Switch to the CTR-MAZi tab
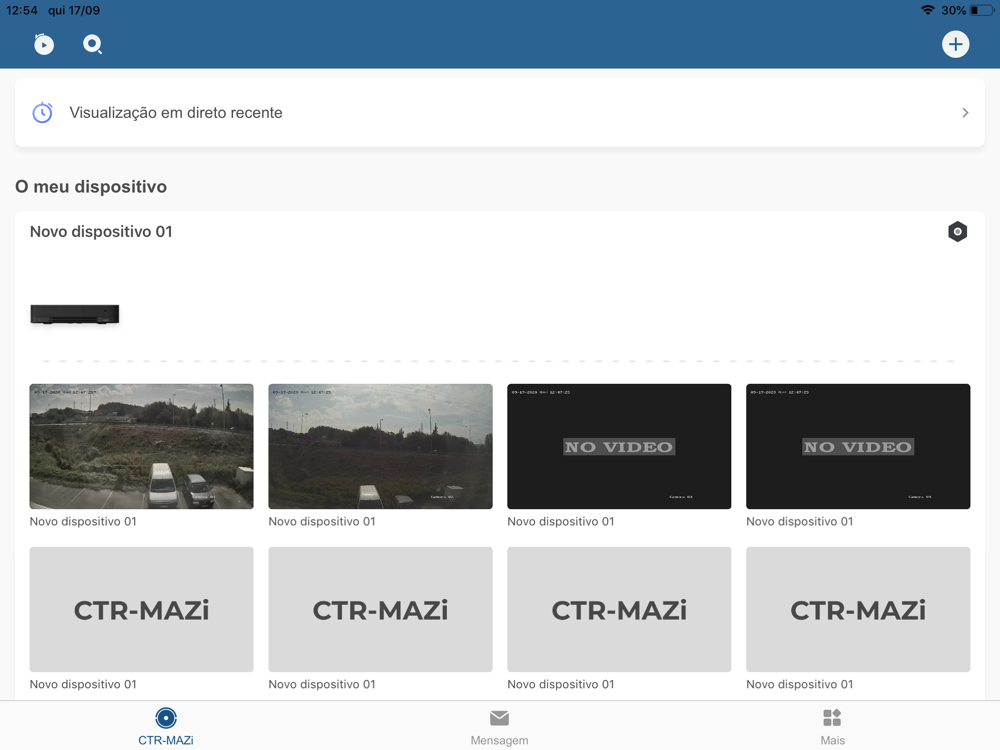Image resolution: width=1000 pixels, height=750 pixels. tap(166, 726)
